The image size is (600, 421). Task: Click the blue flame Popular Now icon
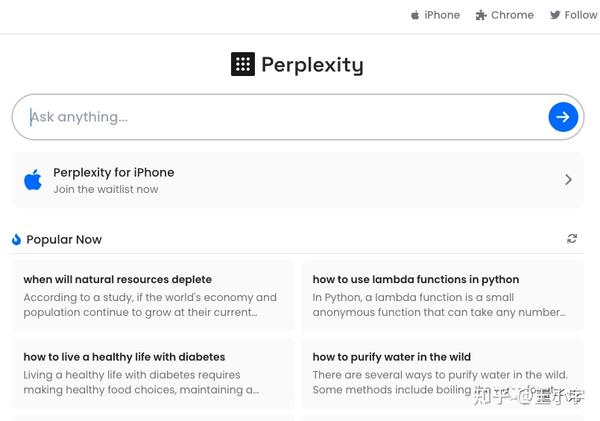coord(16,240)
